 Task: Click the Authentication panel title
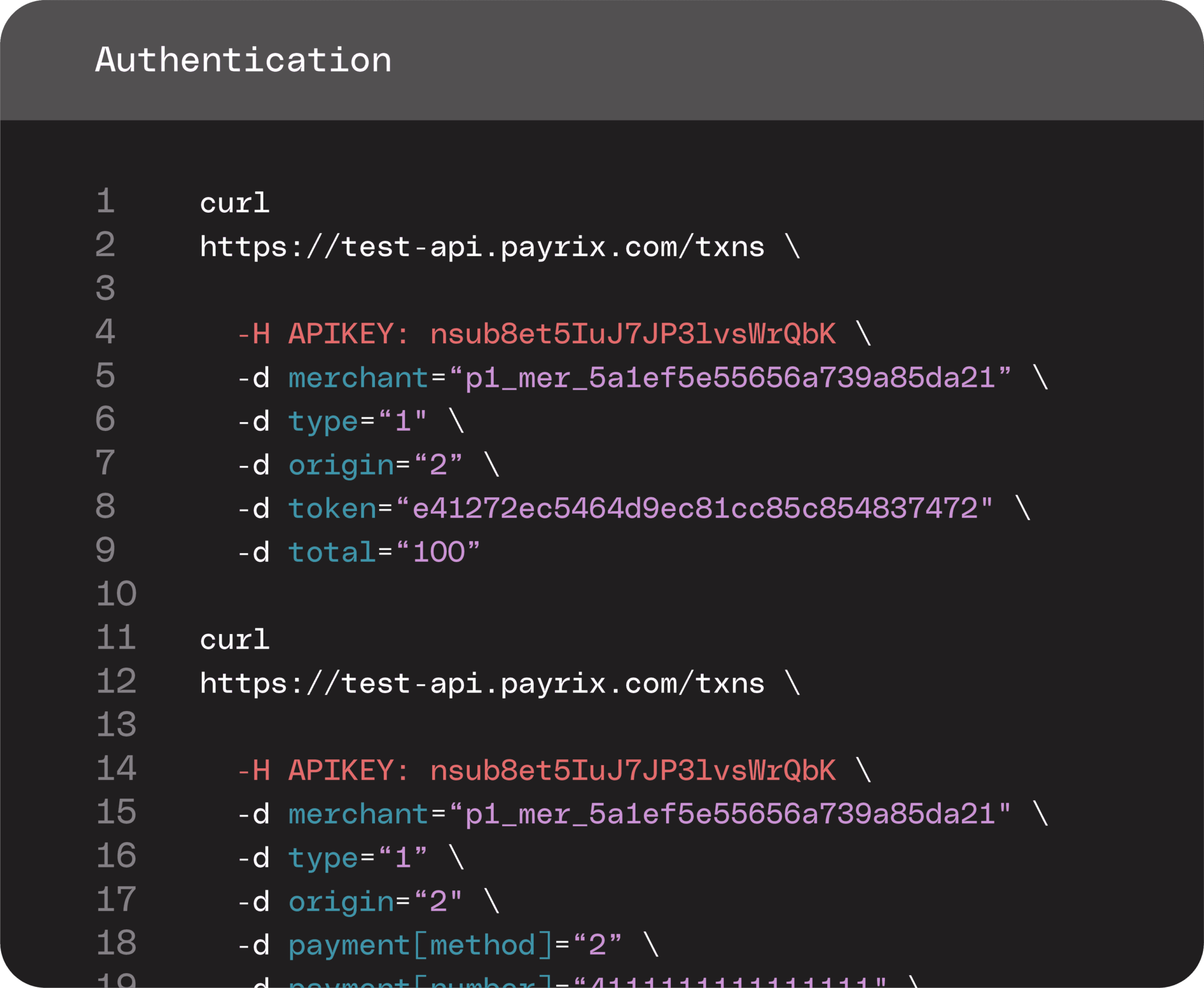243,60
